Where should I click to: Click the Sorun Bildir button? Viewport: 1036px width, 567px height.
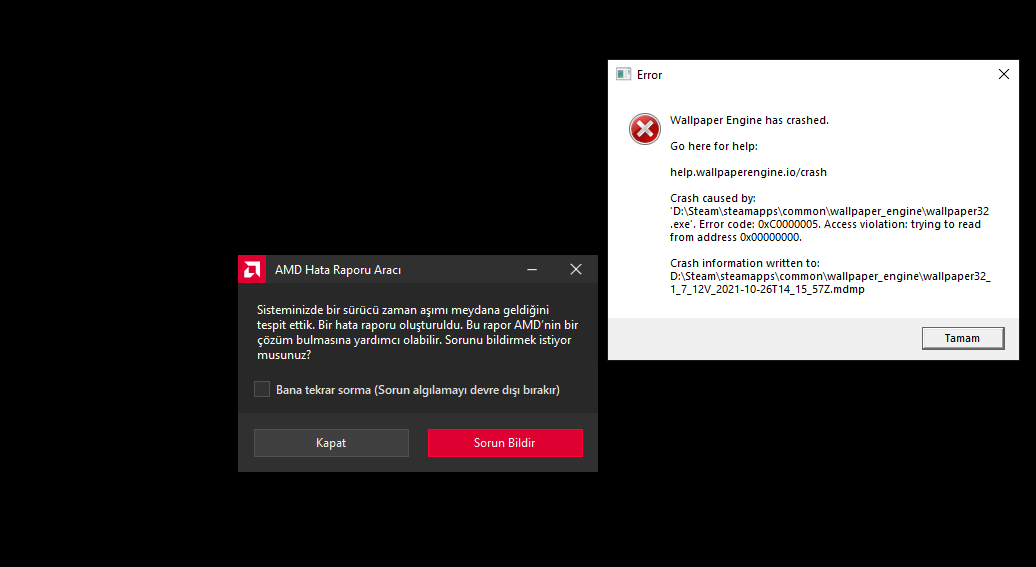[505, 443]
